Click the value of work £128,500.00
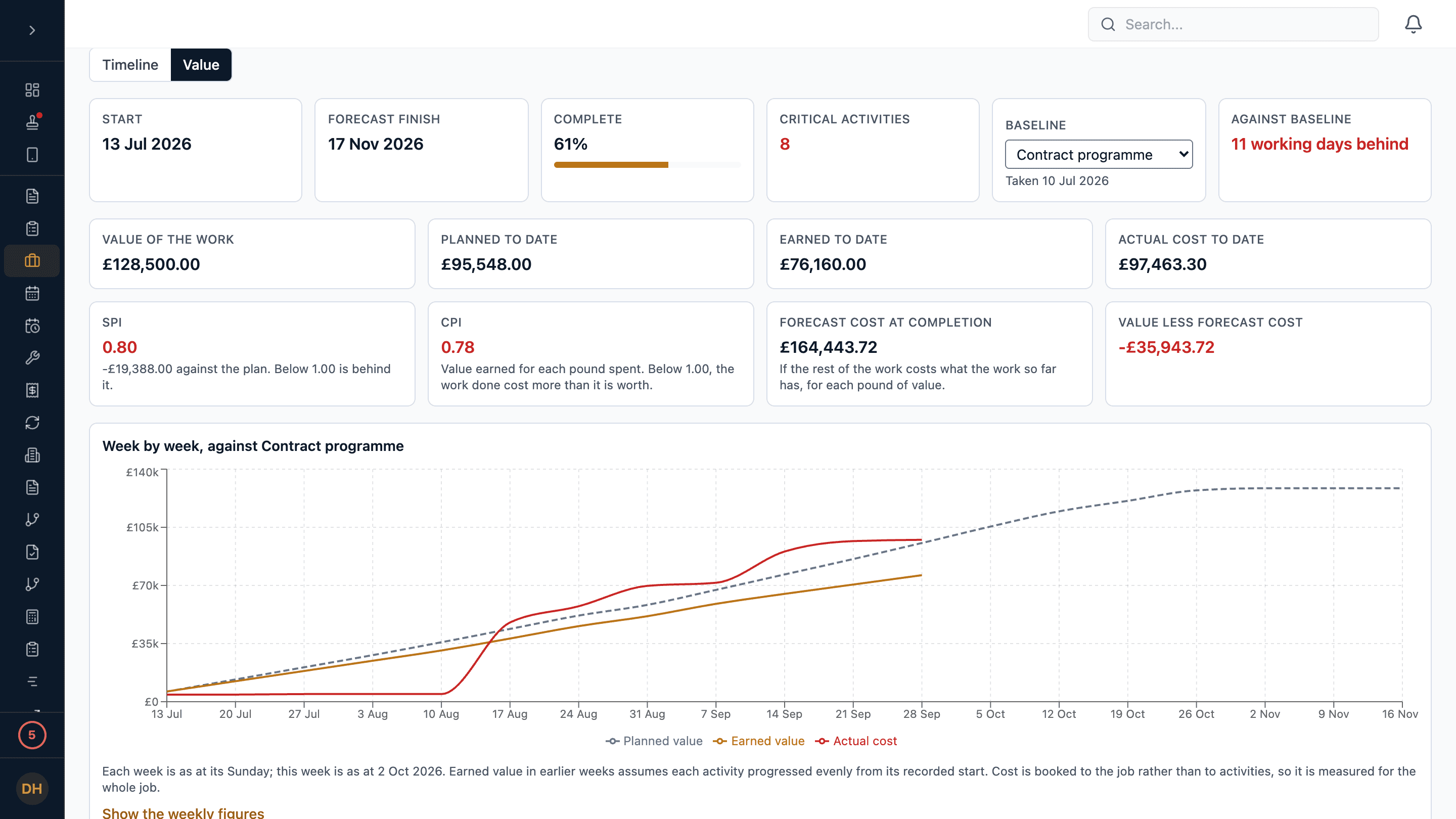 pyautogui.click(x=151, y=264)
